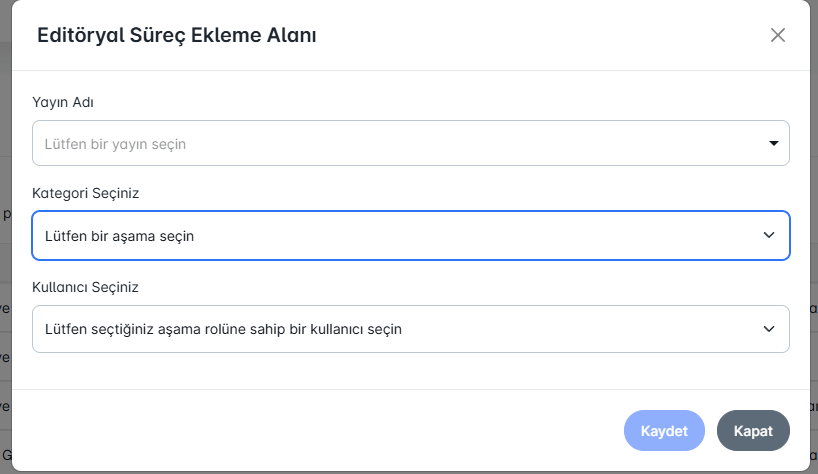Click the chevron in the Kullanıcı dropdown
This screenshot has width=818, height=474.
pos(769,328)
